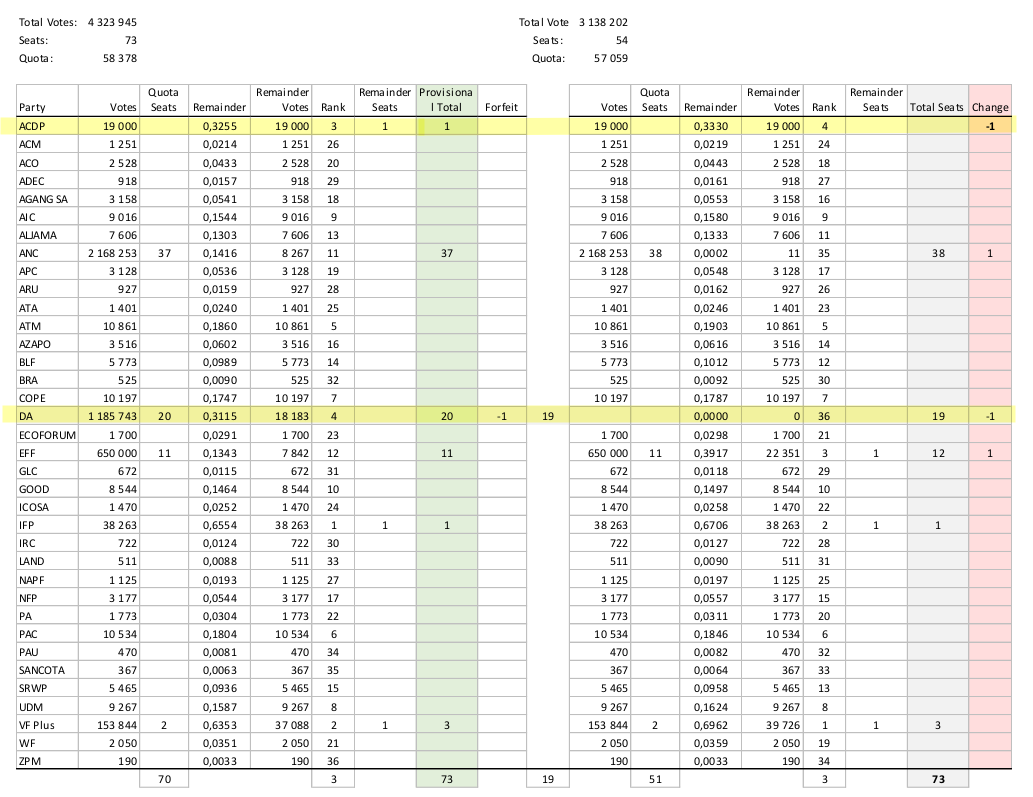Viewport: 1033px width, 797px height.
Task: Click EFF remainder value 0,3917
Action: 710,453
